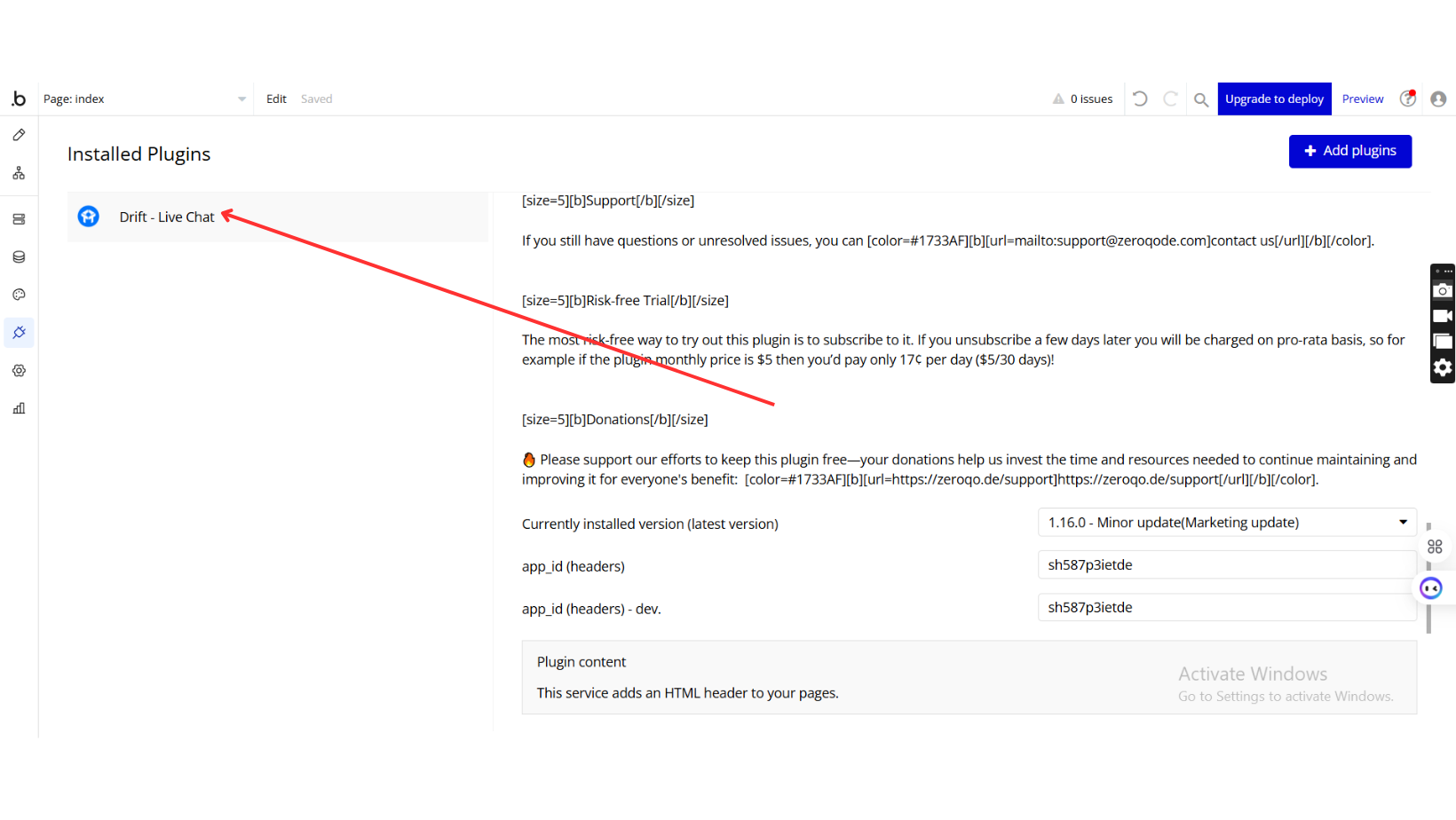Click the Add plugins button
The image size is (1456, 820).
click(x=1349, y=151)
